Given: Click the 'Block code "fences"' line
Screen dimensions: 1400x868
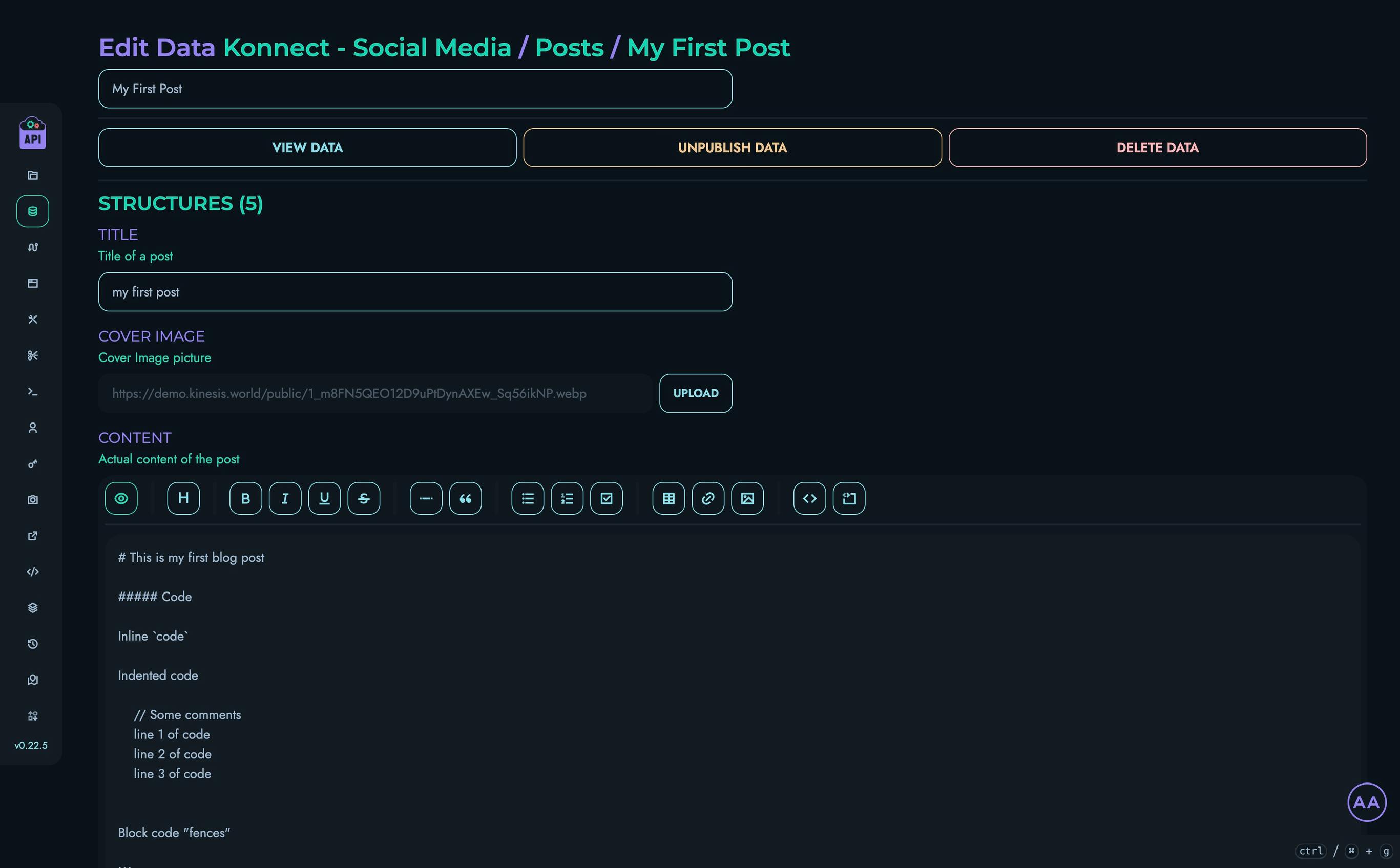Looking at the screenshot, I should pos(174,832).
